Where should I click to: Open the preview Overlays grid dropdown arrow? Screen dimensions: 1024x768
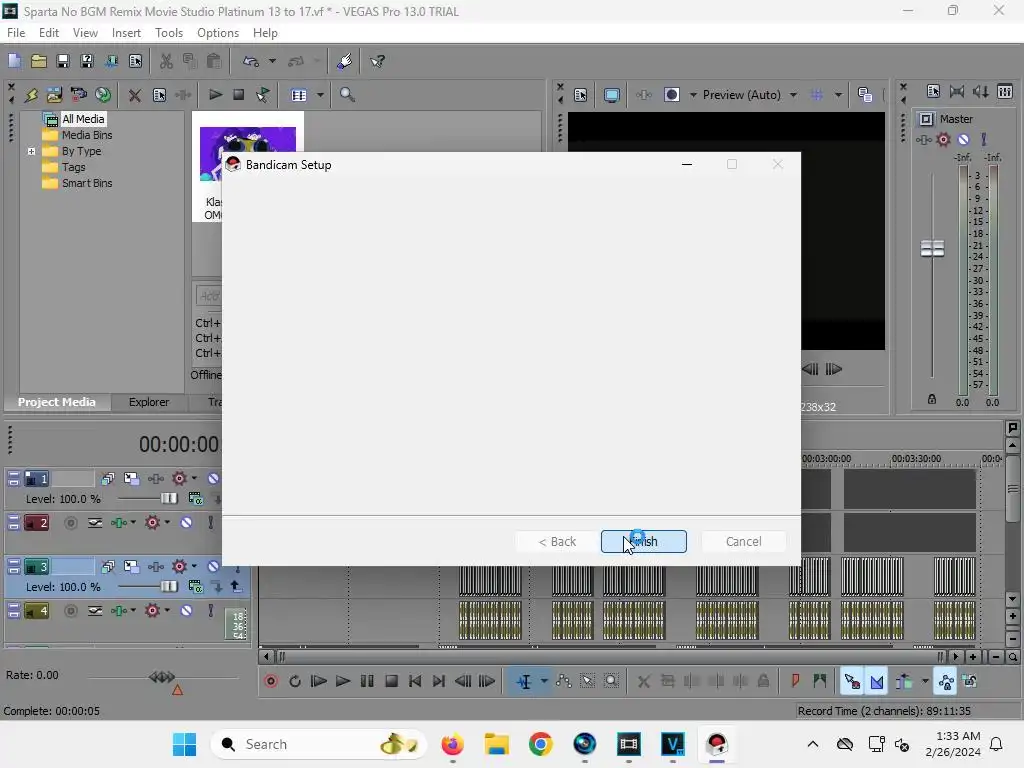pos(838,95)
